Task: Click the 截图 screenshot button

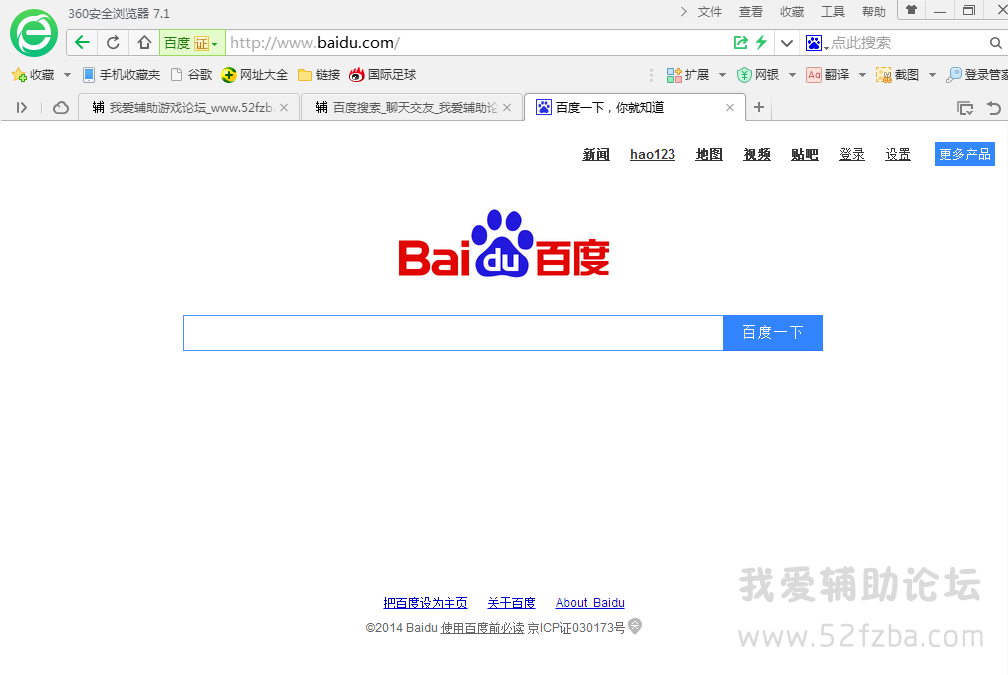Action: (x=897, y=75)
